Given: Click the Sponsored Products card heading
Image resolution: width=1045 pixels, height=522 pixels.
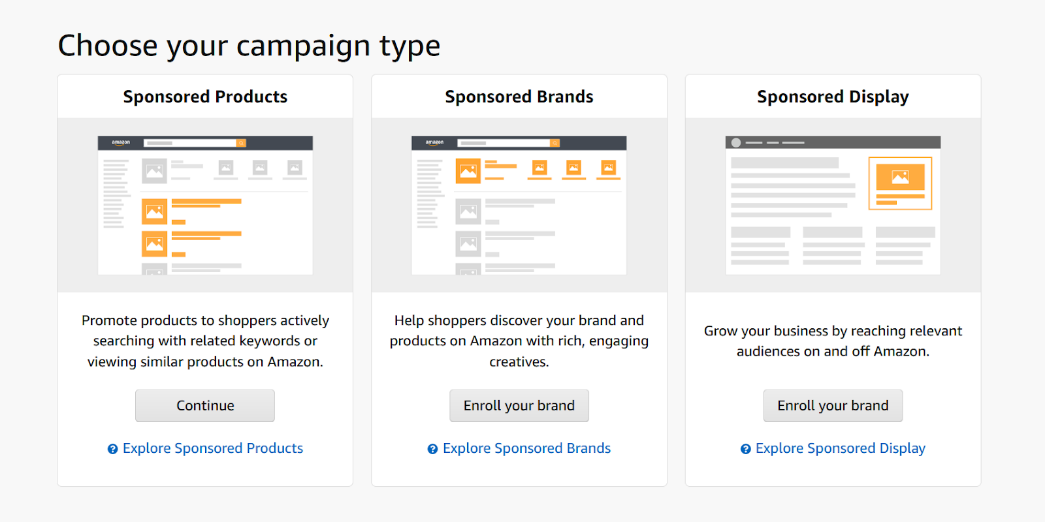Looking at the screenshot, I should coord(205,97).
